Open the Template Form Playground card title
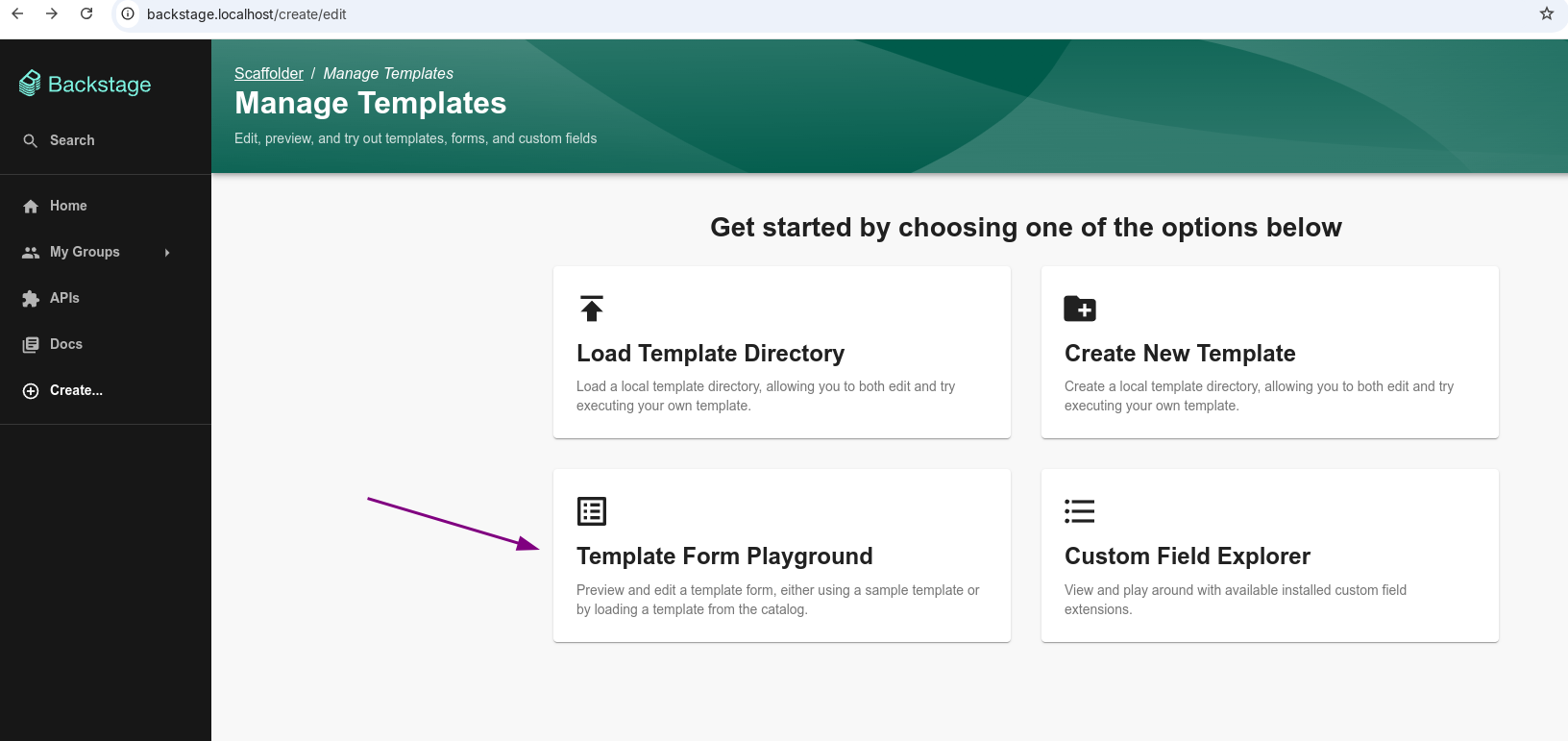This screenshot has width=1568, height=741. point(724,556)
